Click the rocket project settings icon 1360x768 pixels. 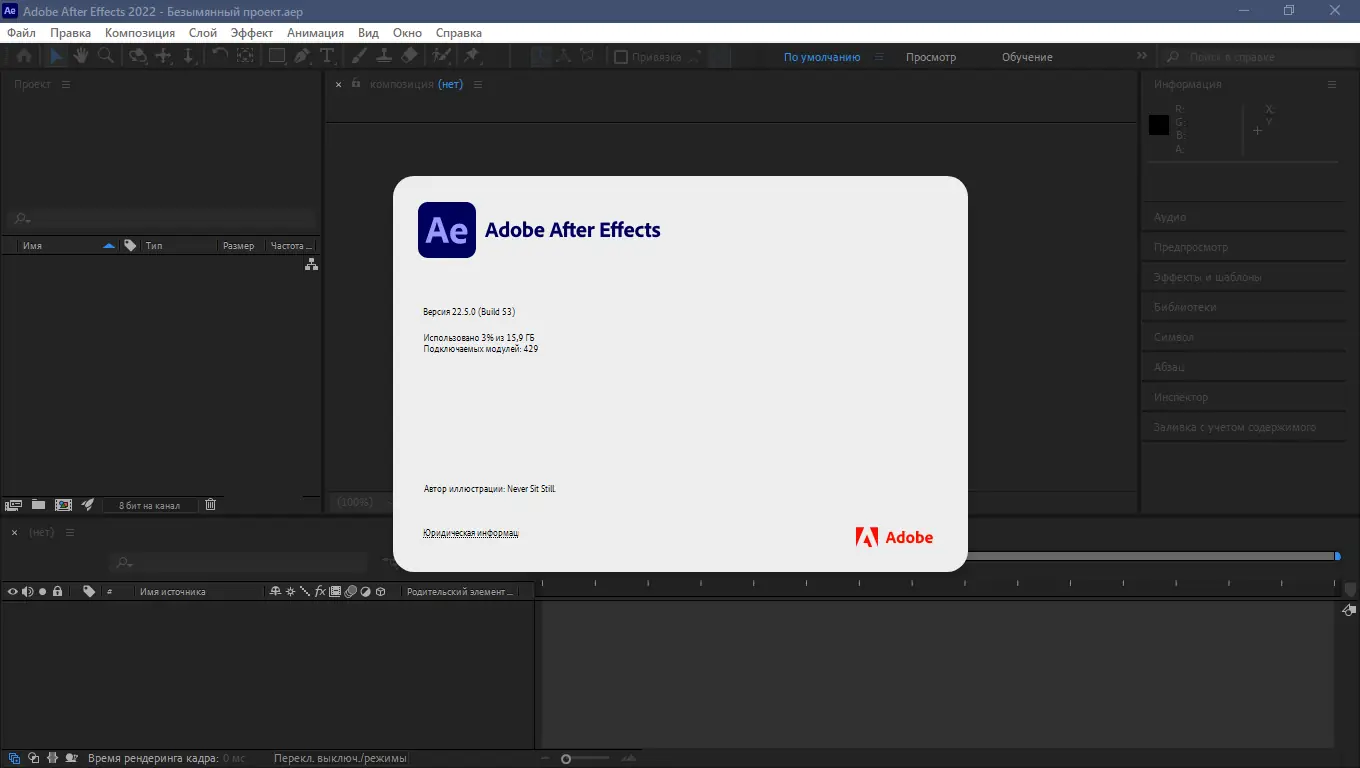click(88, 505)
